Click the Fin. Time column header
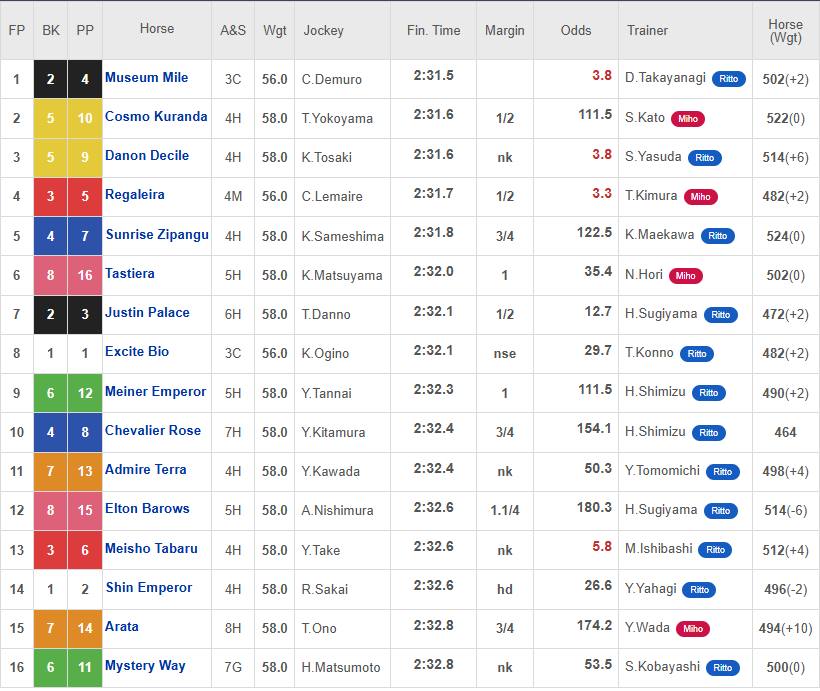 pyautogui.click(x=434, y=30)
